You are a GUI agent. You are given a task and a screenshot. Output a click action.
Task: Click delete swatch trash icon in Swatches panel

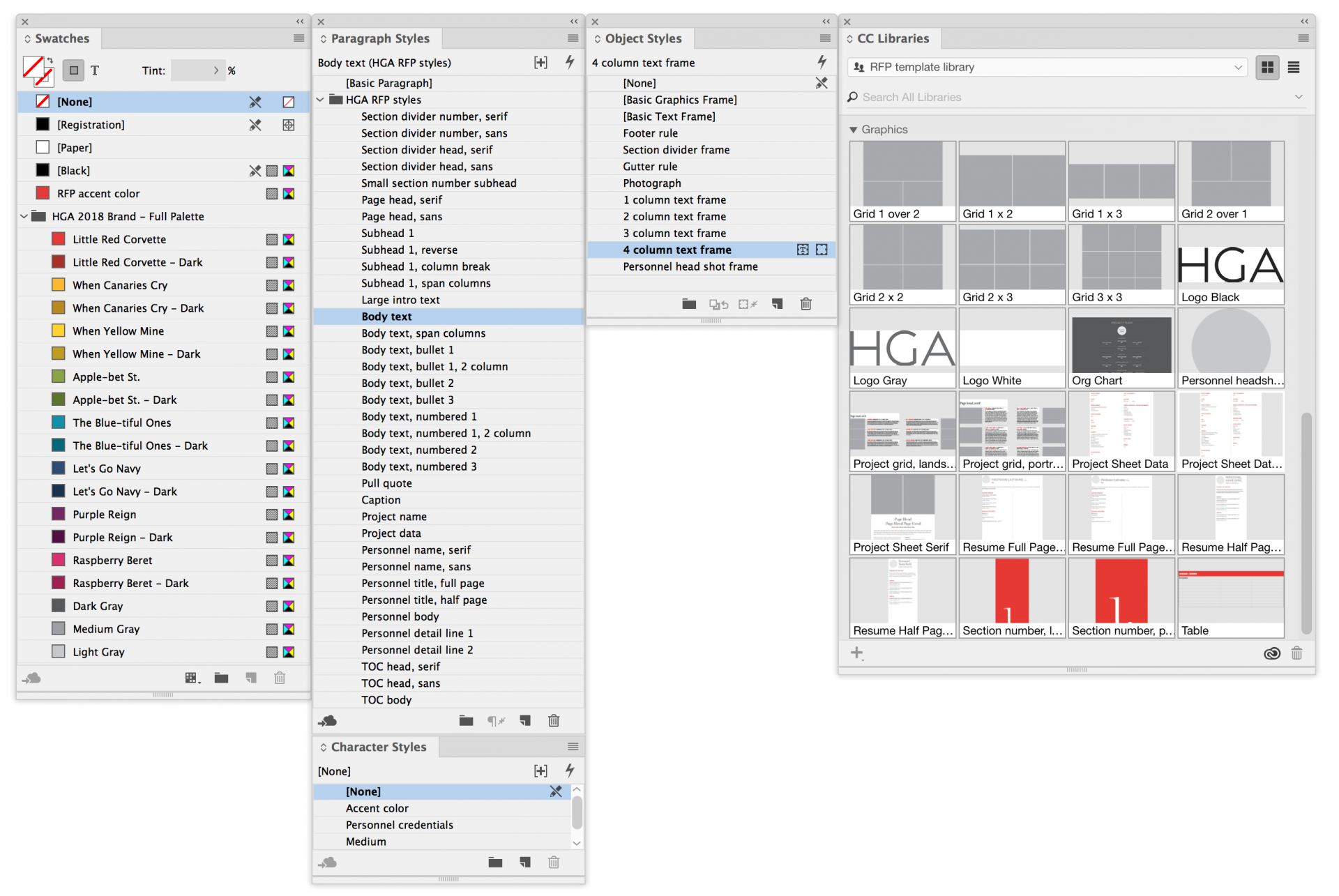click(280, 678)
